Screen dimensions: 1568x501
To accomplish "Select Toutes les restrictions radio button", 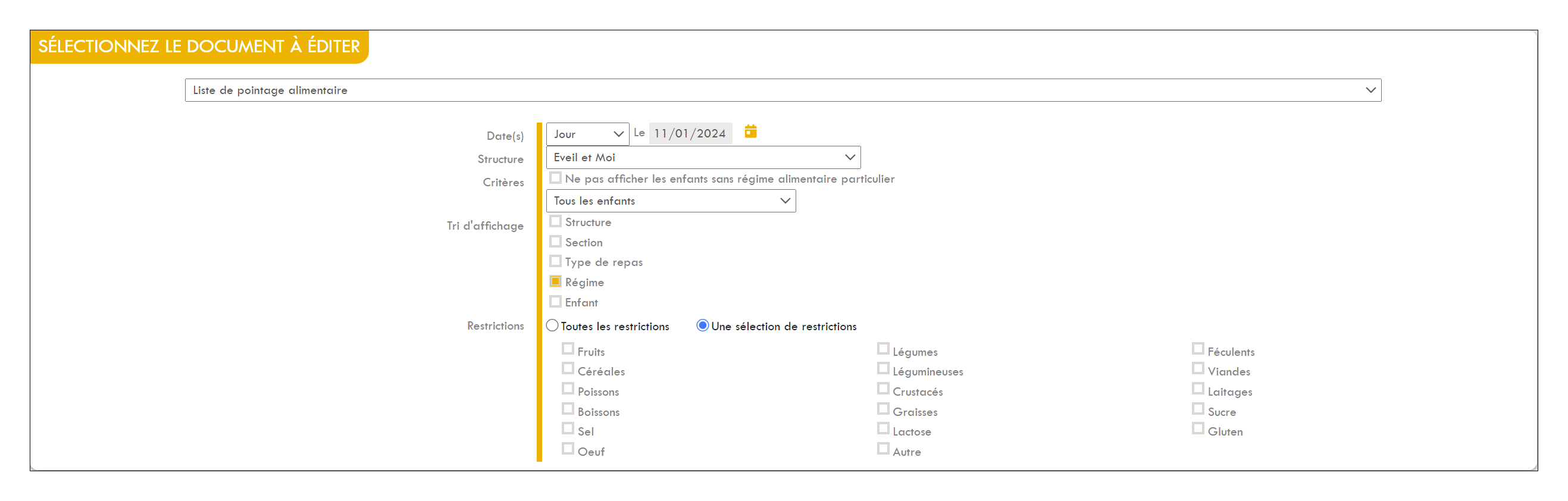I will coord(552,325).
